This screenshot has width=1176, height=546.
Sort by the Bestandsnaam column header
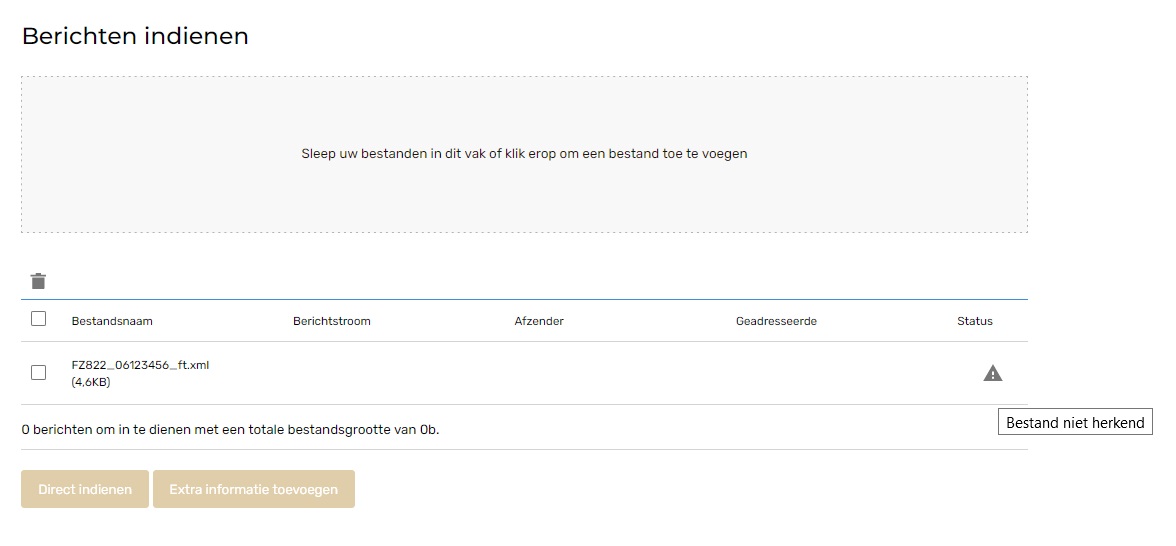112,321
